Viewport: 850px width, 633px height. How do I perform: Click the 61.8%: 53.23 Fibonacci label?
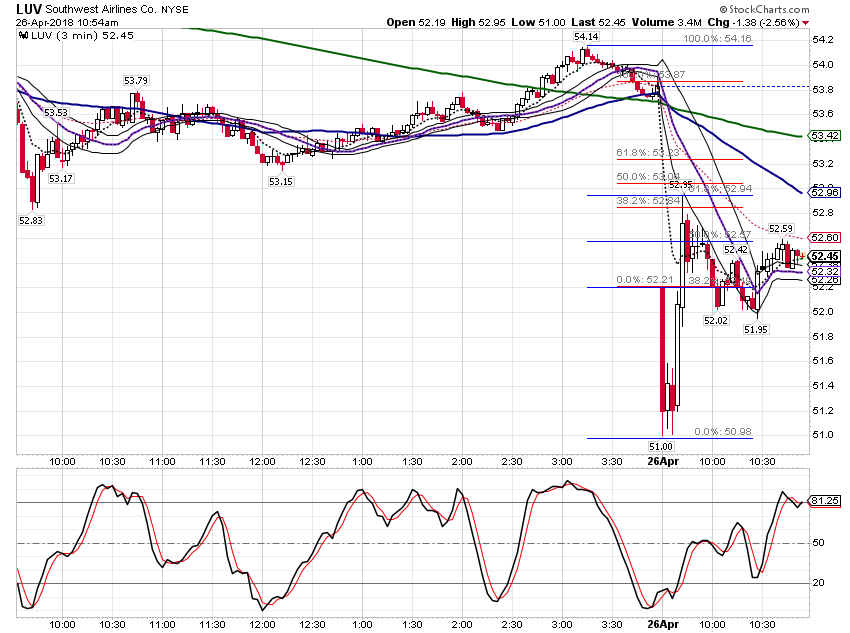pos(648,153)
